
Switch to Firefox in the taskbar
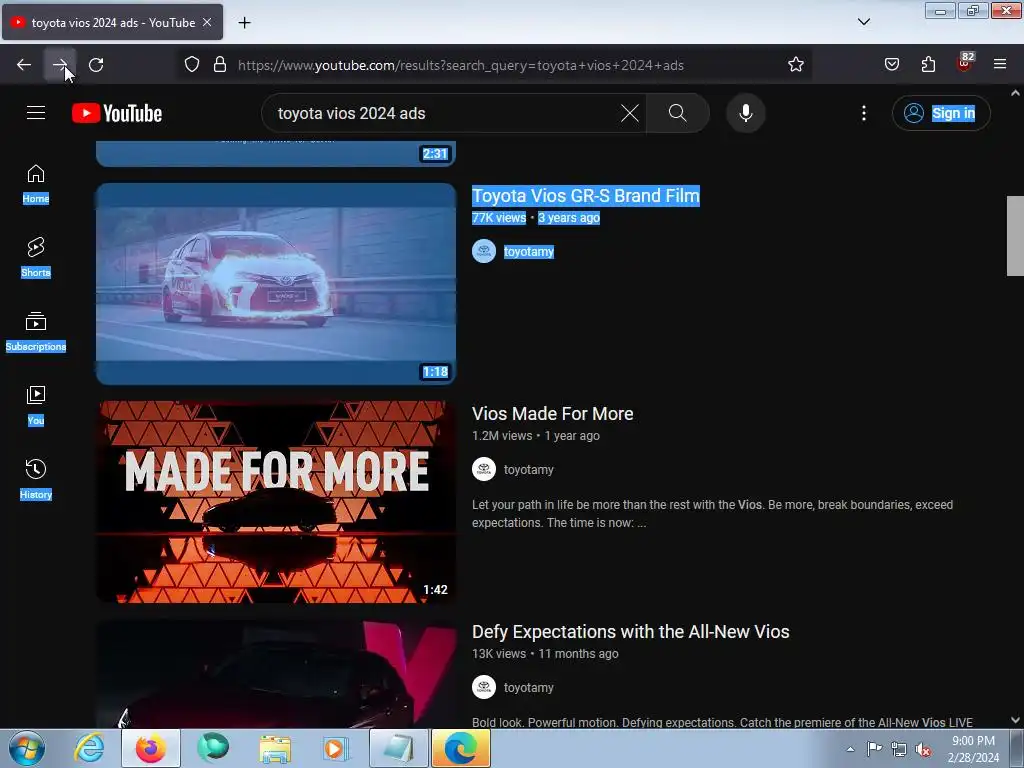click(x=151, y=748)
